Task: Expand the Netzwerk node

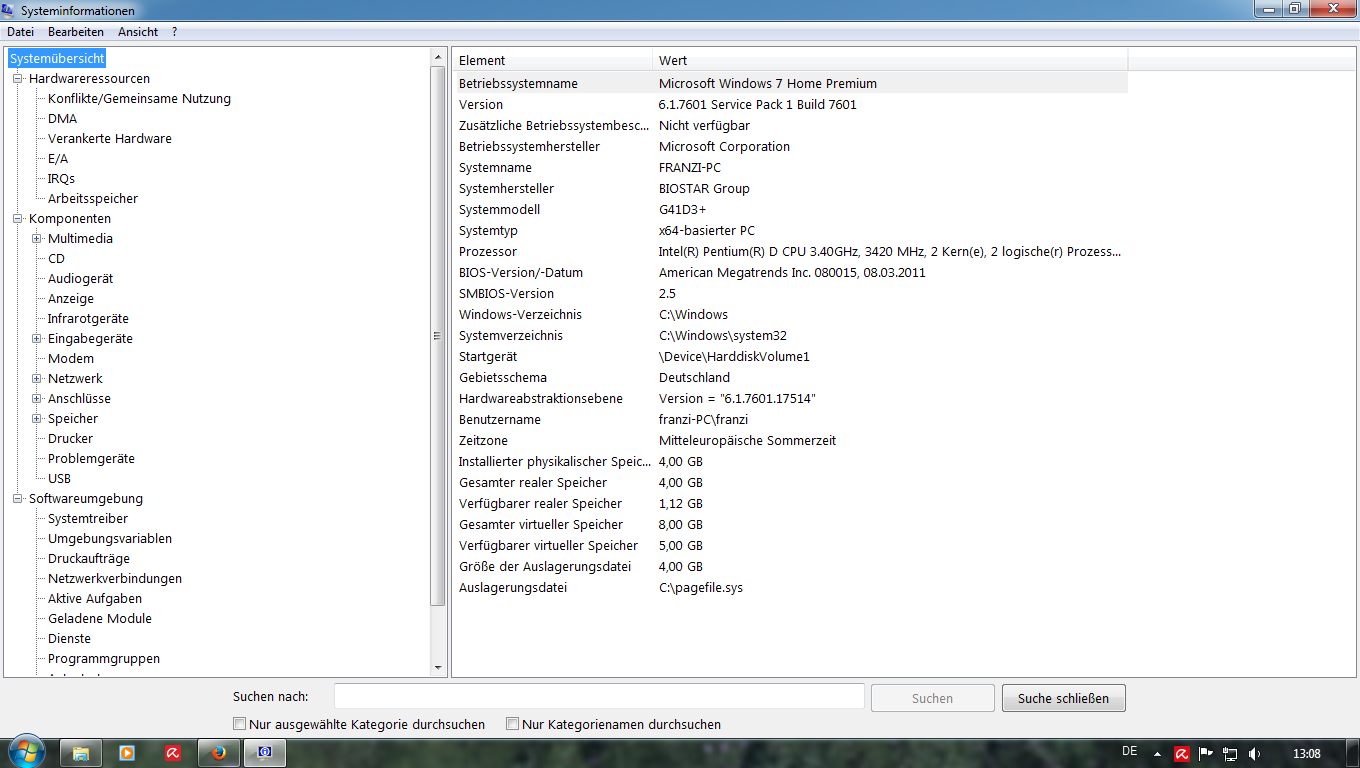Action: (x=37, y=378)
